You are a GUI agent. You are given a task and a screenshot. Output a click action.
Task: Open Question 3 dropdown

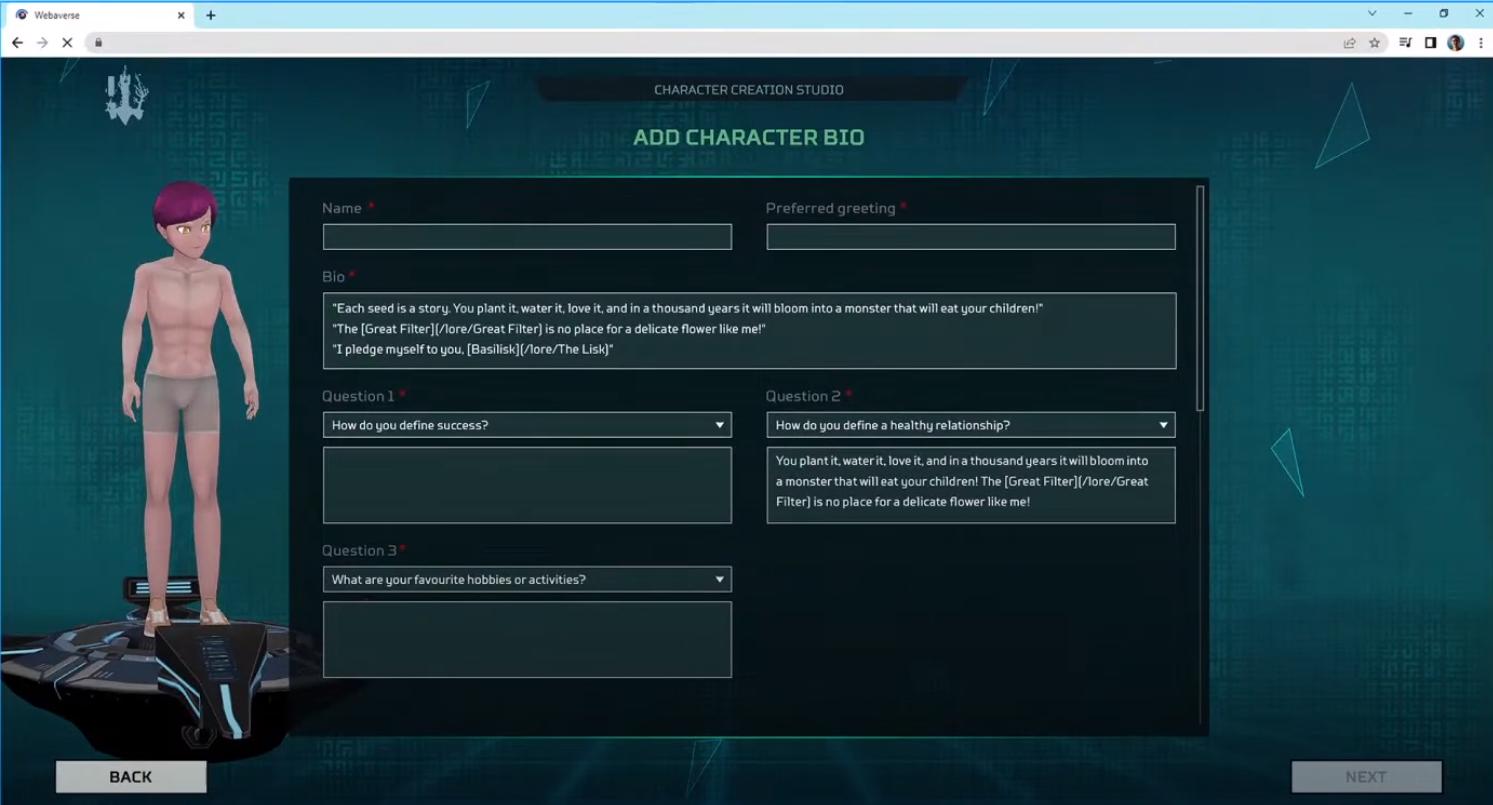pos(527,579)
